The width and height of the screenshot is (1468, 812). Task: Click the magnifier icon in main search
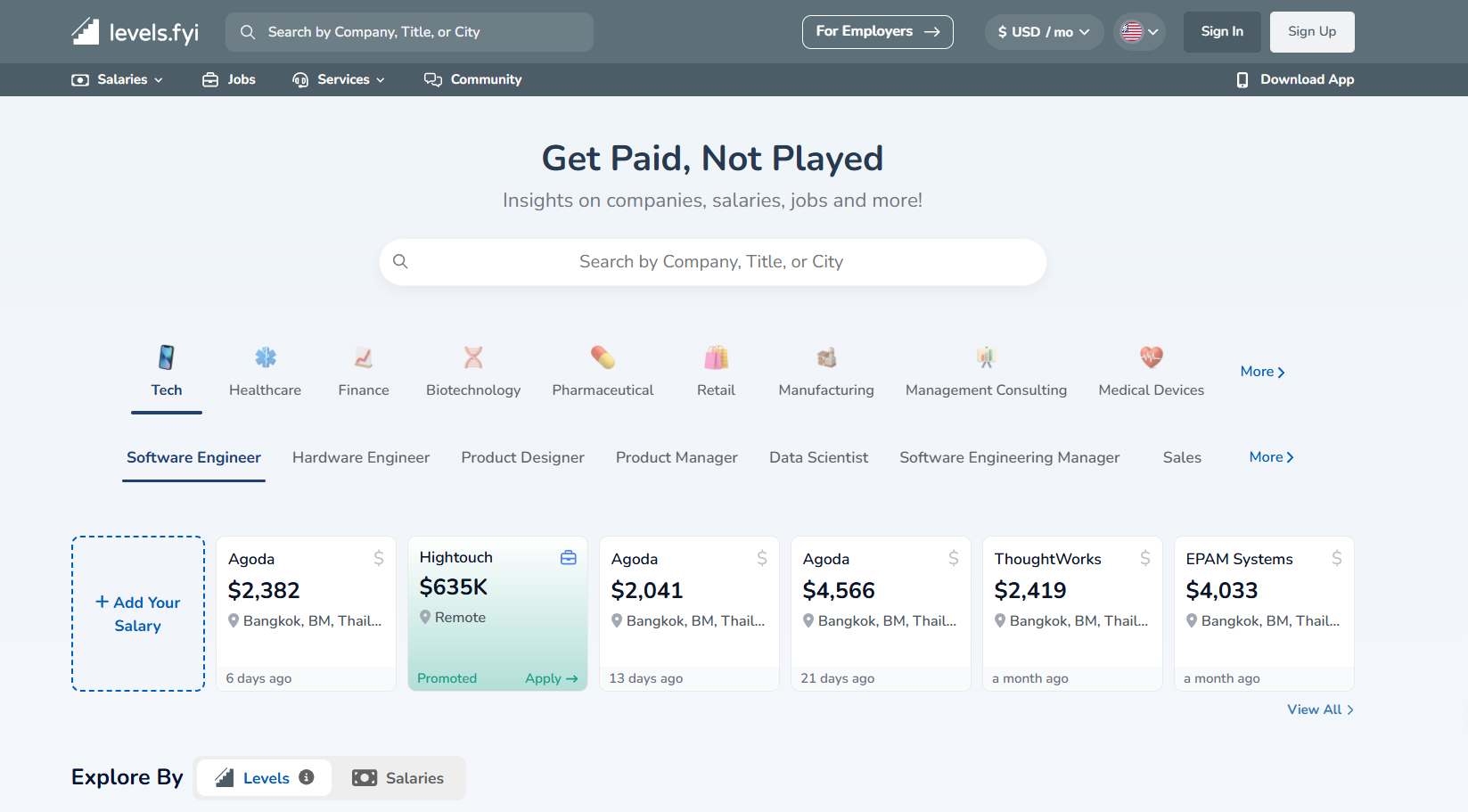400,261
